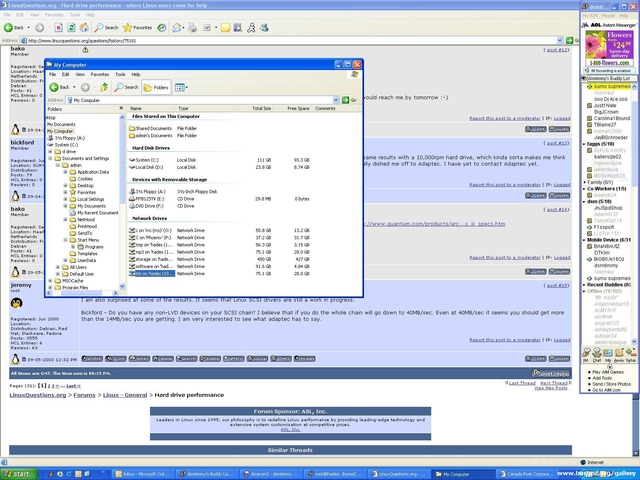Sort by the Free Space column header

tap(292, 108)
